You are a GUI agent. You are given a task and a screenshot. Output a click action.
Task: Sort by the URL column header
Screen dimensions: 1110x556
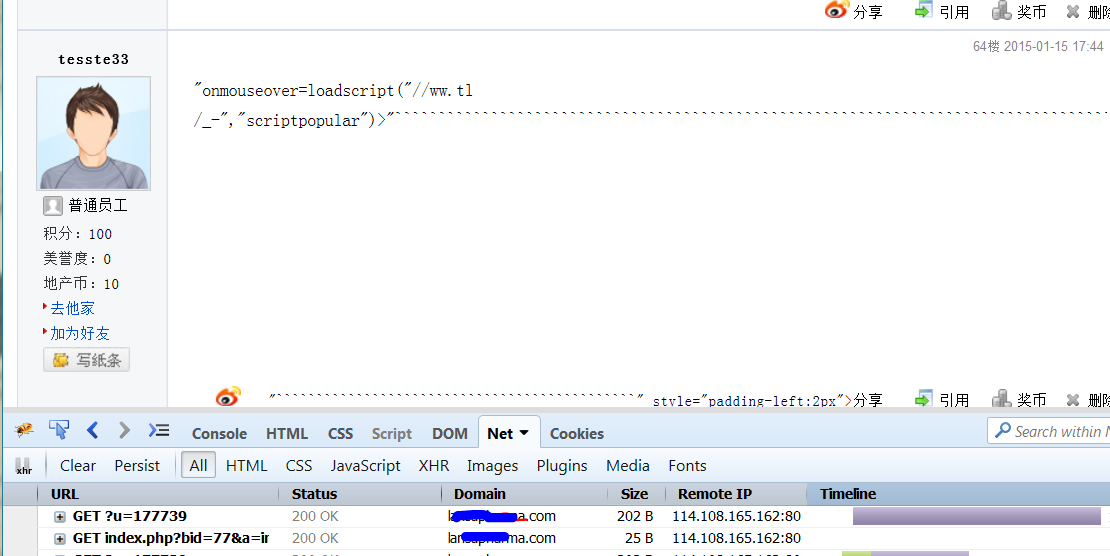point(159,494)
